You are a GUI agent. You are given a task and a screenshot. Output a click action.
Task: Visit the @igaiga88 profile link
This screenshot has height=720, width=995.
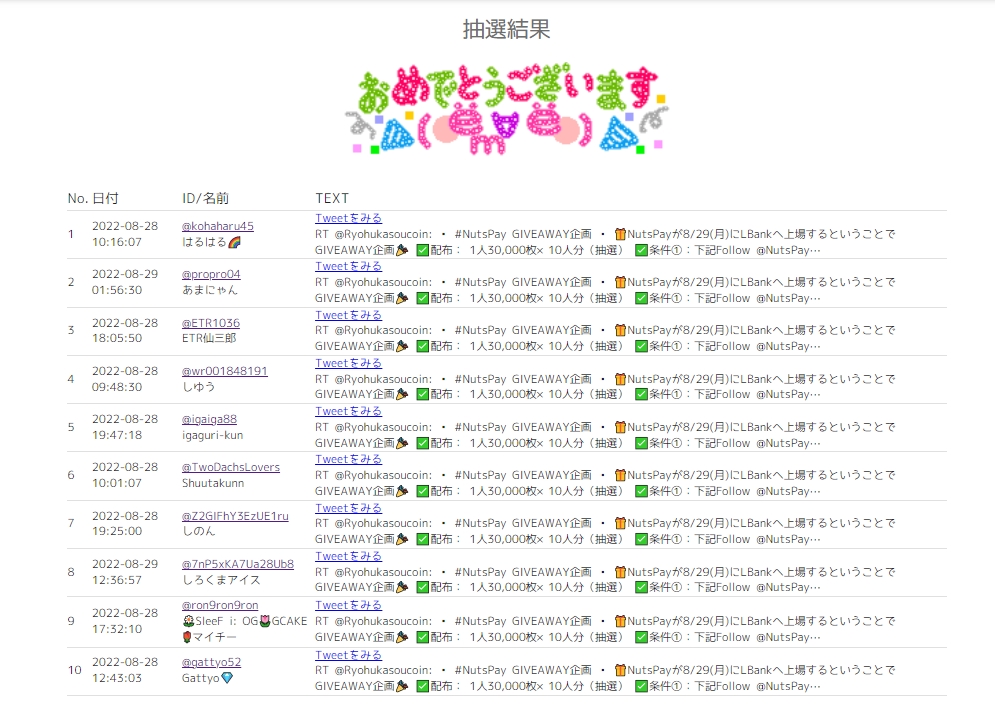coord(209,419)
